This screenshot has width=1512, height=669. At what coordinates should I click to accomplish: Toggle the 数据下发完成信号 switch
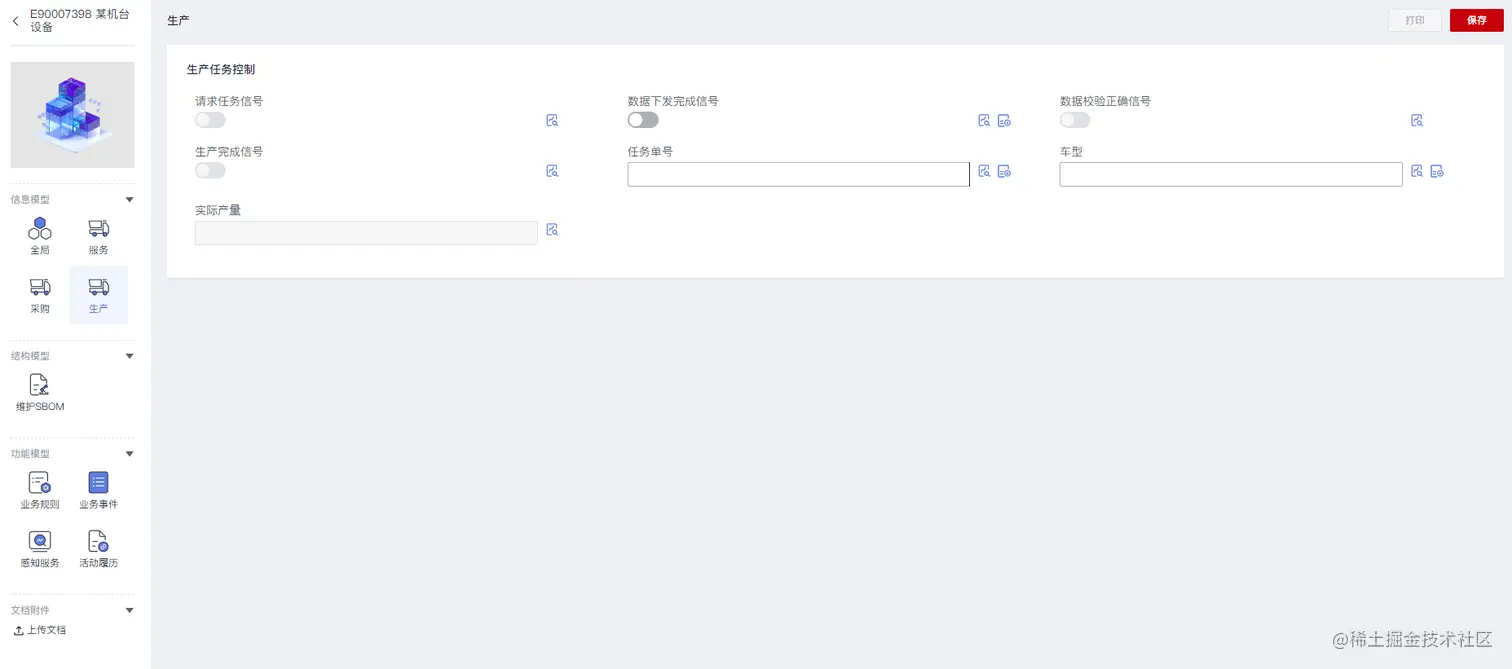[643, 120]
